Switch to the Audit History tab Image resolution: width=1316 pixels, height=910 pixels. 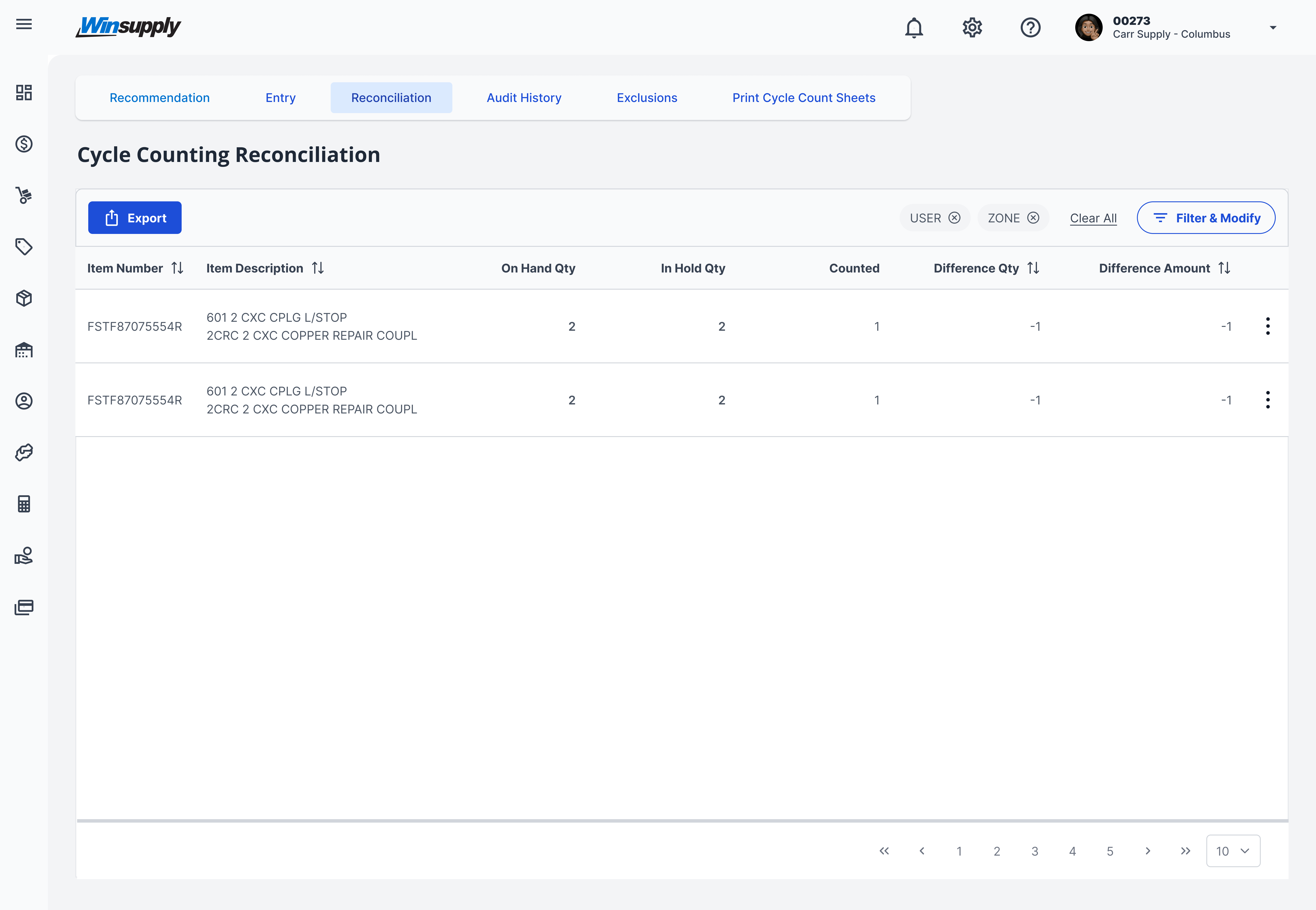coord(523,97)
